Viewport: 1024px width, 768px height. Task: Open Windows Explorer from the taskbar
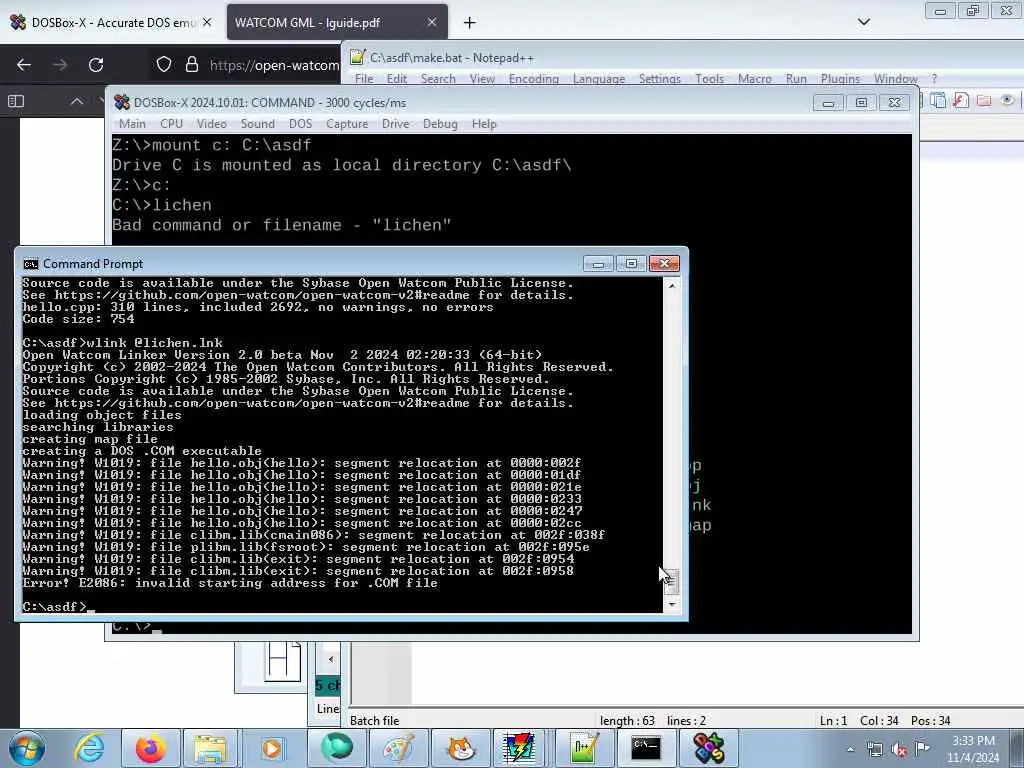[x=210, y=748]
